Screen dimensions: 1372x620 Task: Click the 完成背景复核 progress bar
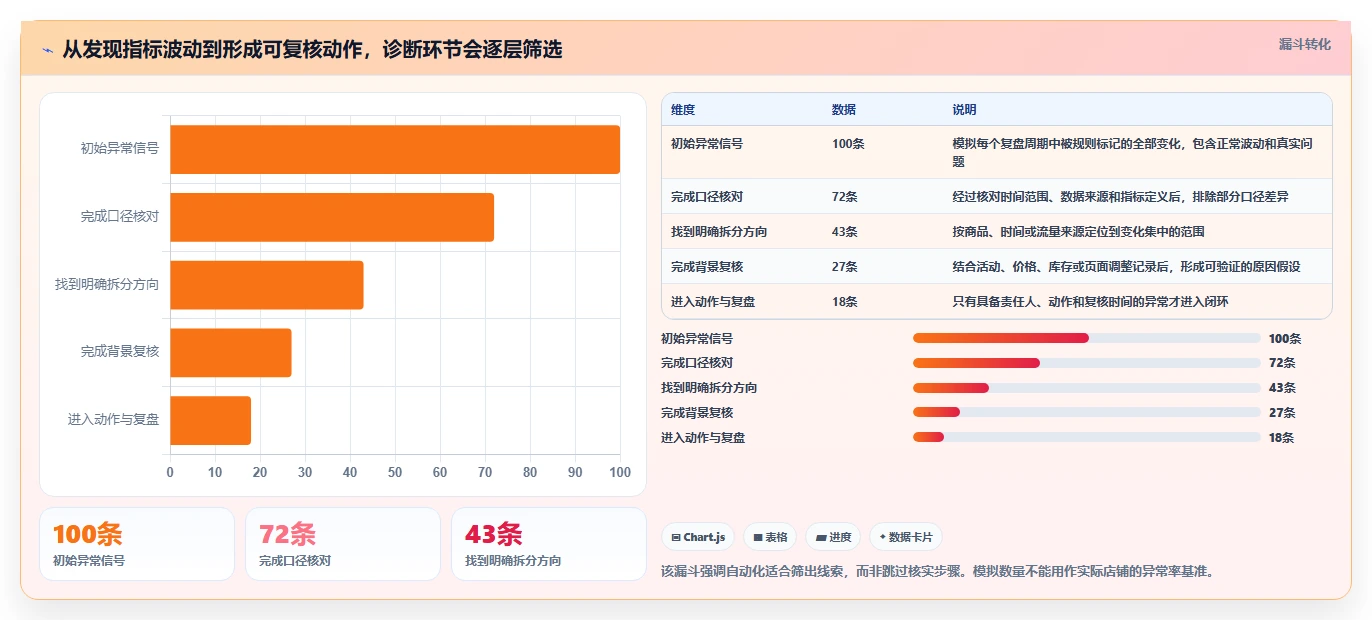pyautogui.click(x=1087, y=412)
